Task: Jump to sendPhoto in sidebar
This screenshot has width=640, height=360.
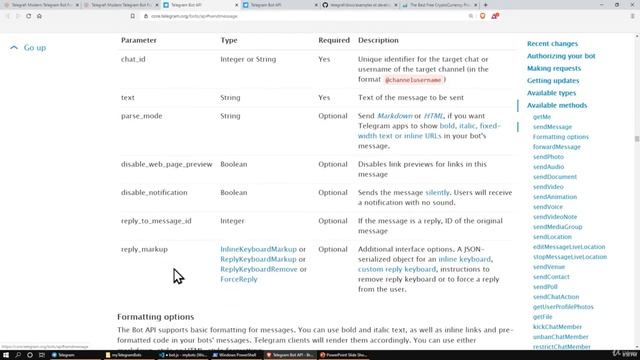Action: pos(548,157)
